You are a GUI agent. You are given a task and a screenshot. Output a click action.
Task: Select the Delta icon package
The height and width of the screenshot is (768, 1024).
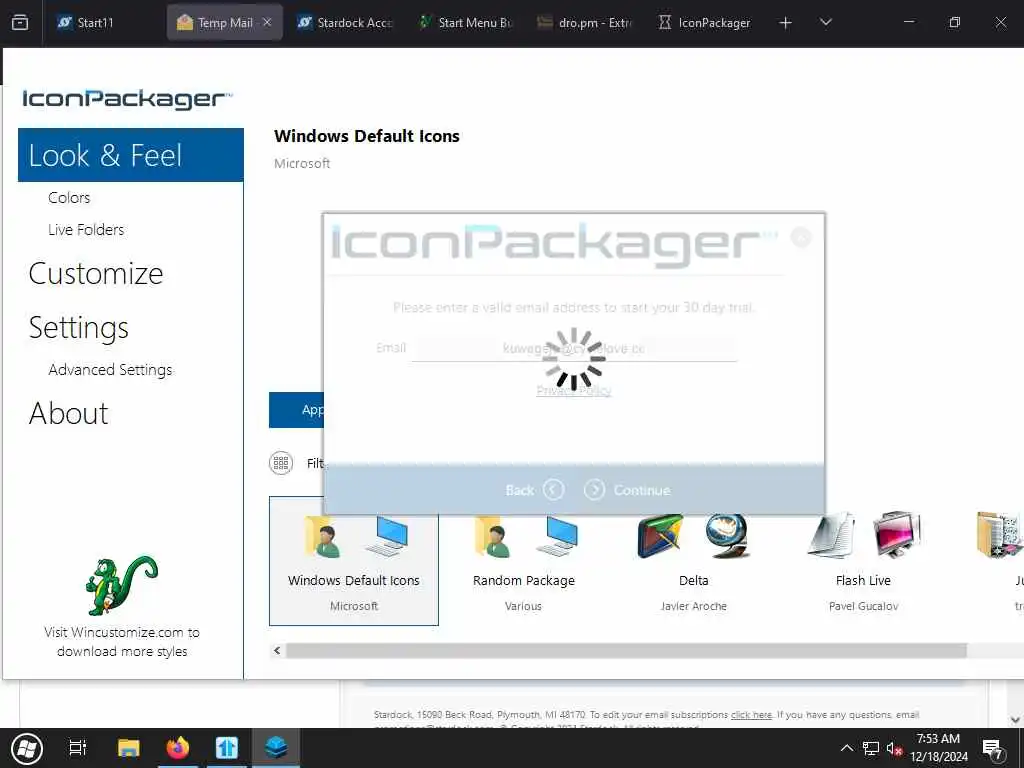(x=694, y=563)
